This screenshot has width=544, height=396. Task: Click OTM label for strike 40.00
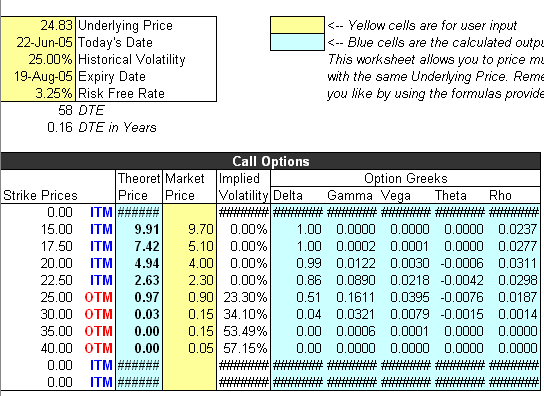(x=99, y=348)
